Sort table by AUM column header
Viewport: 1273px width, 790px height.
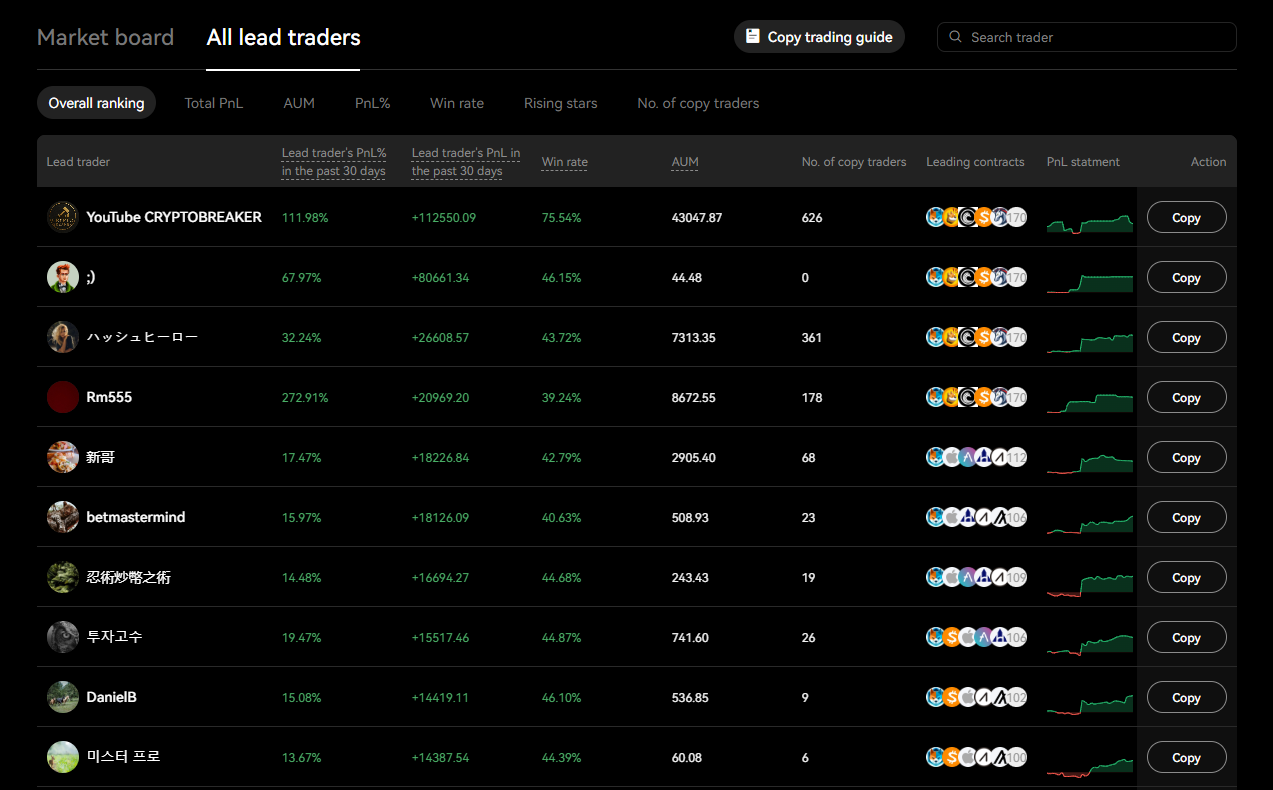[684, 161]
